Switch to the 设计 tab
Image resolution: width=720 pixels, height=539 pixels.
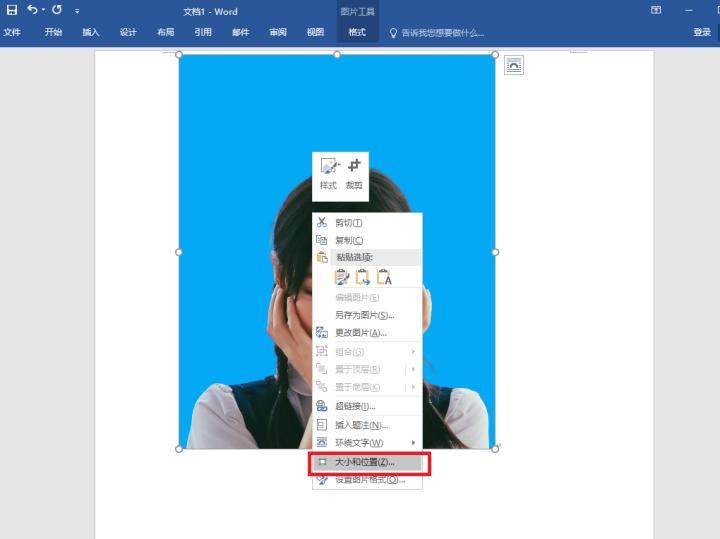click(128, 32)
